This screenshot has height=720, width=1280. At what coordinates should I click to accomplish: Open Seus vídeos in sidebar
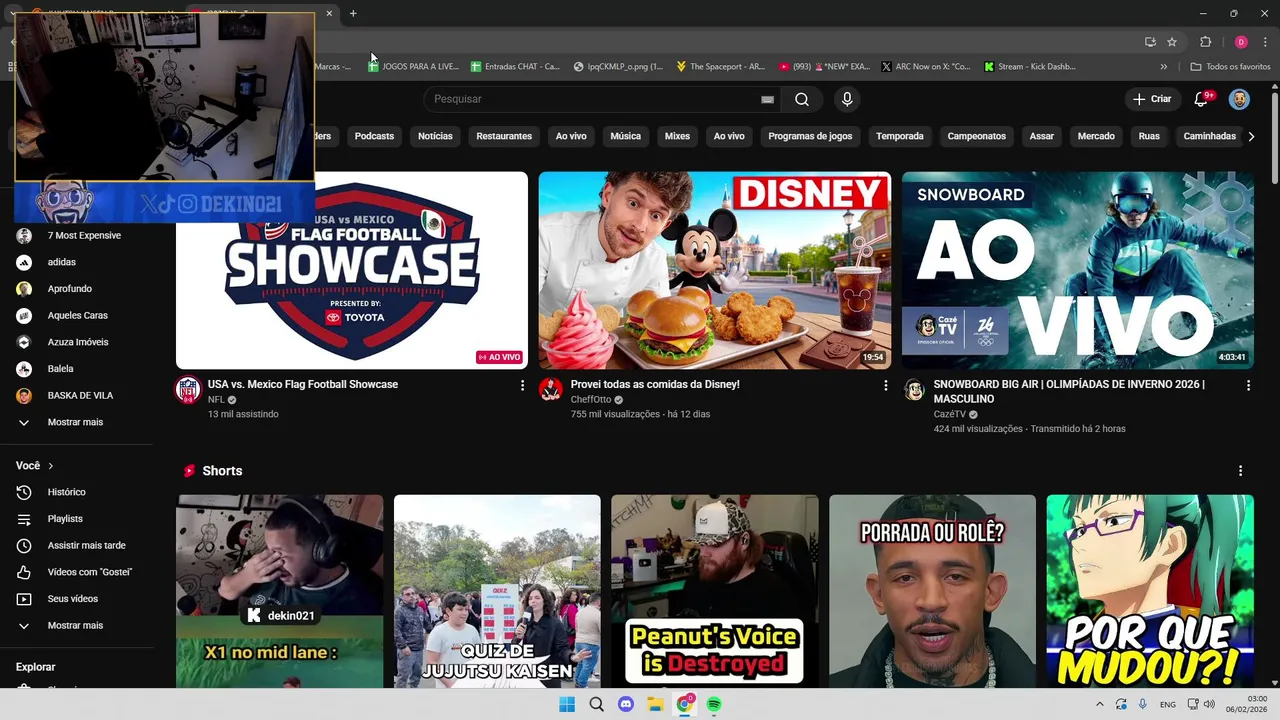click(72, 599)
